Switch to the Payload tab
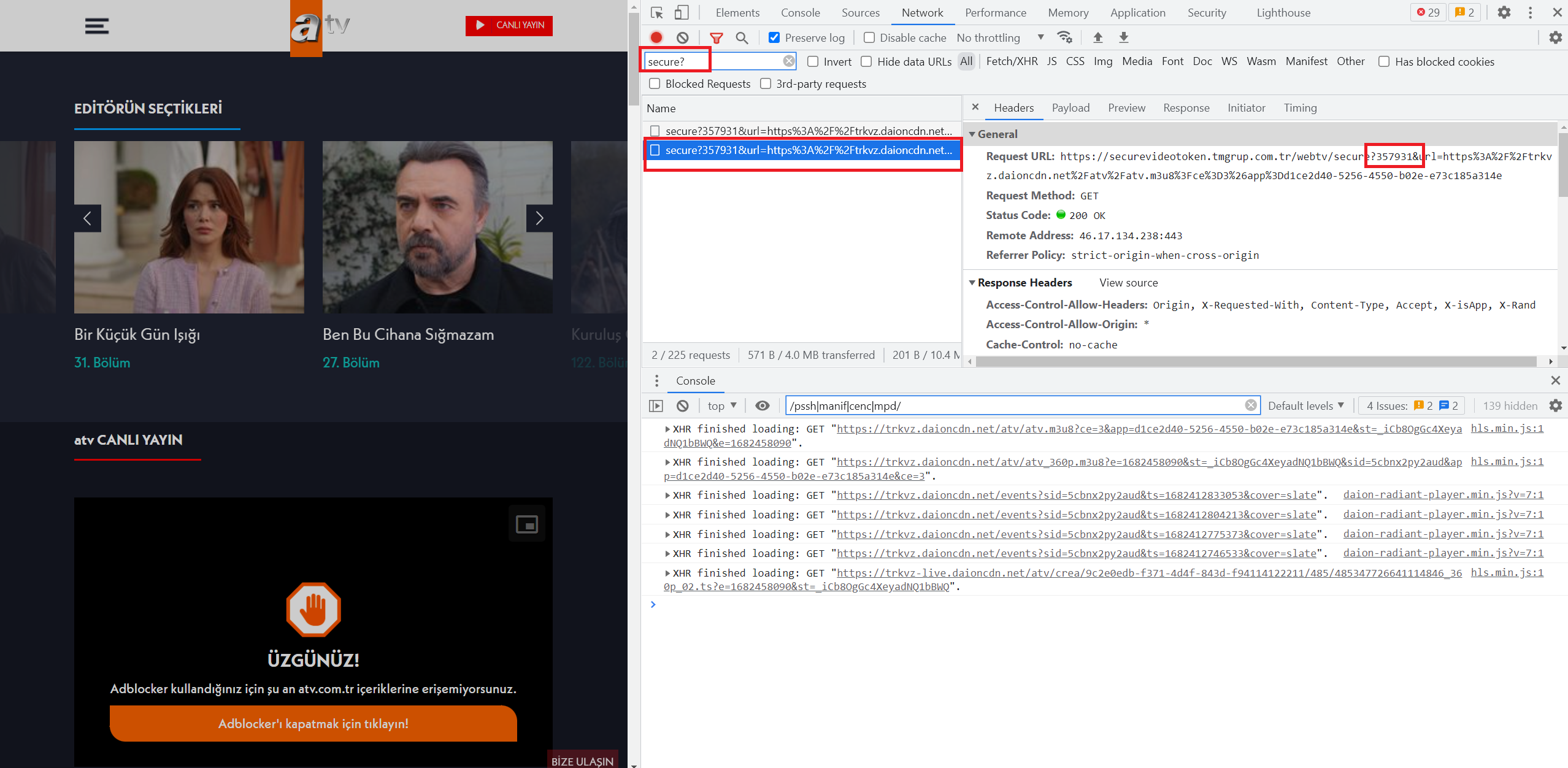The height and width of the screenshot is (768, 1568). 1070,108
